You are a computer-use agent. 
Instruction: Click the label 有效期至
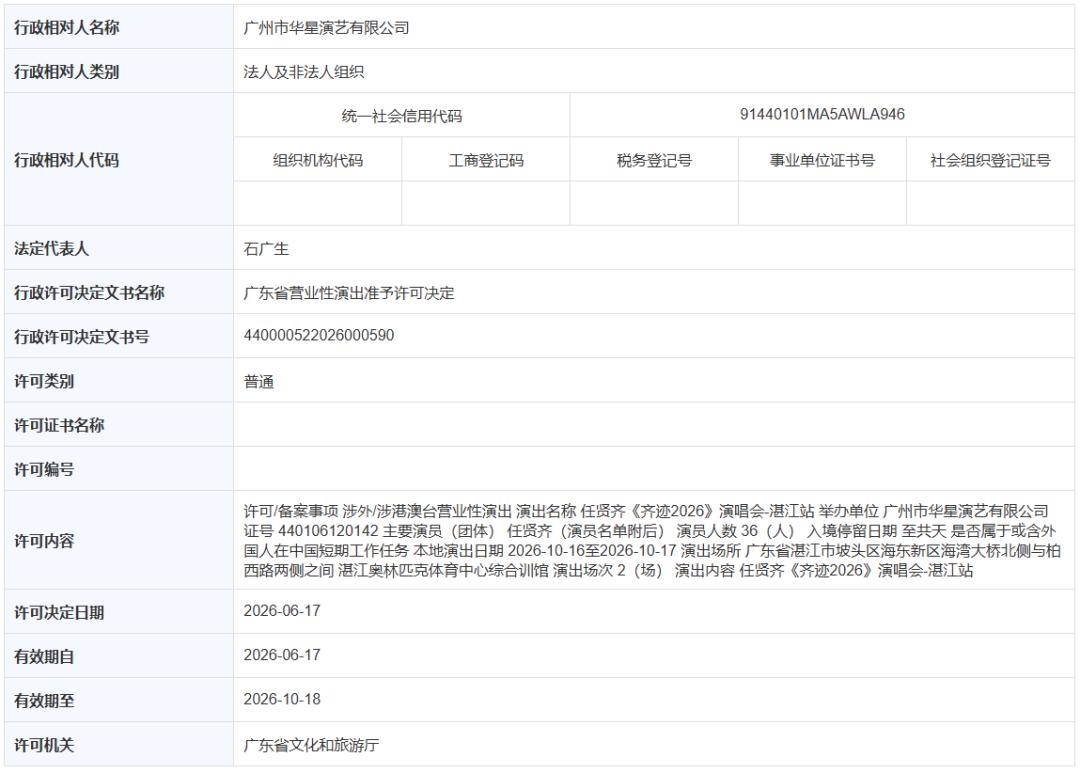point(44,701)
